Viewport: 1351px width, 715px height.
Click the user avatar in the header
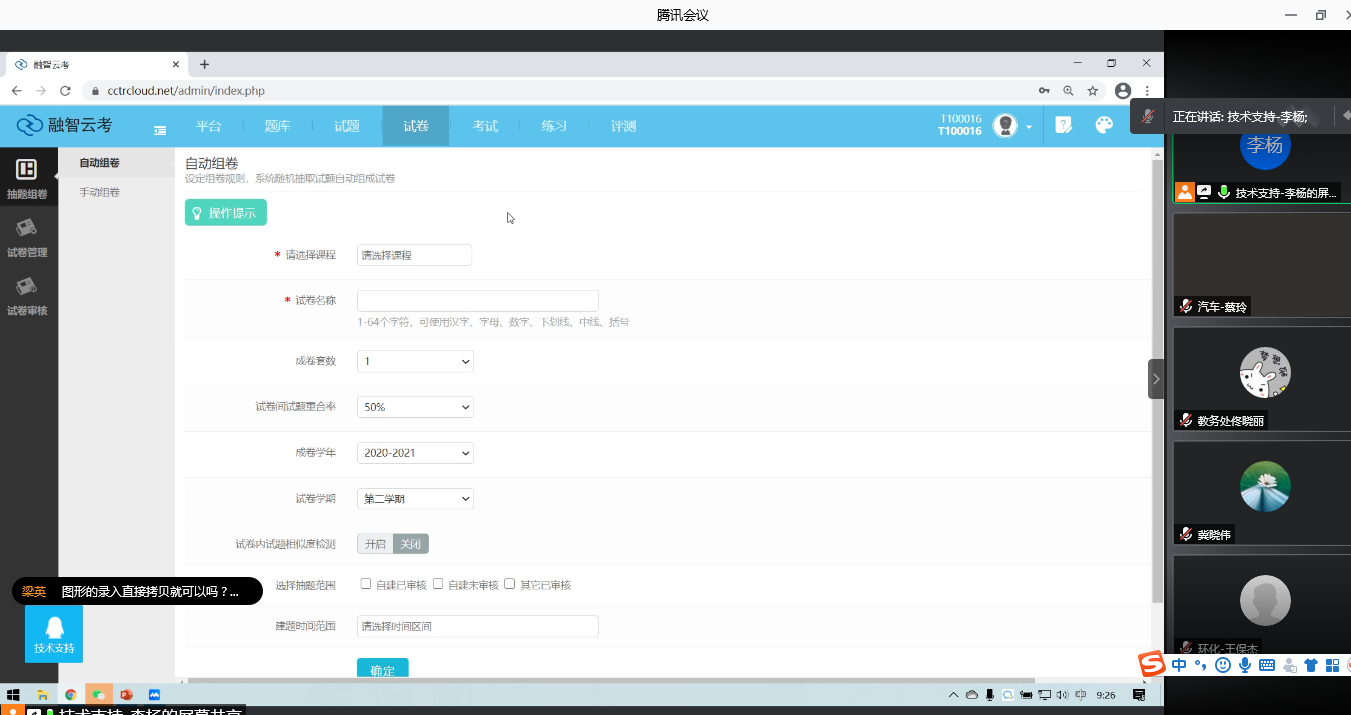tap(1005, 125)
